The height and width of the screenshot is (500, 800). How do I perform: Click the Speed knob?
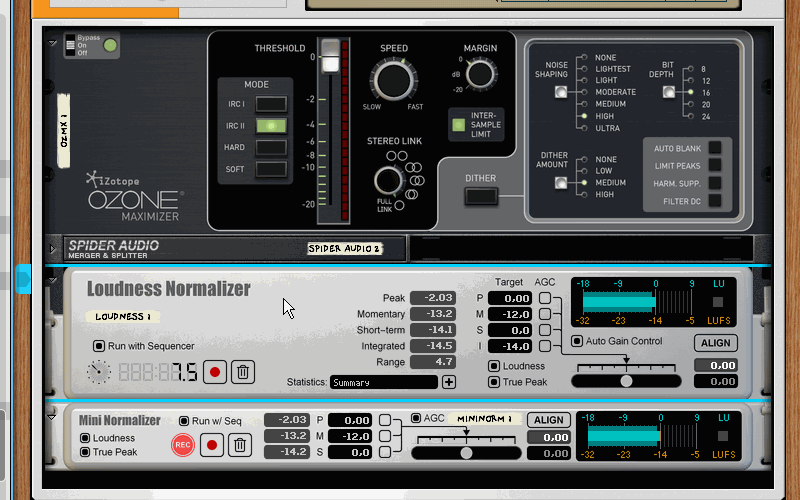tap(393, 80)
